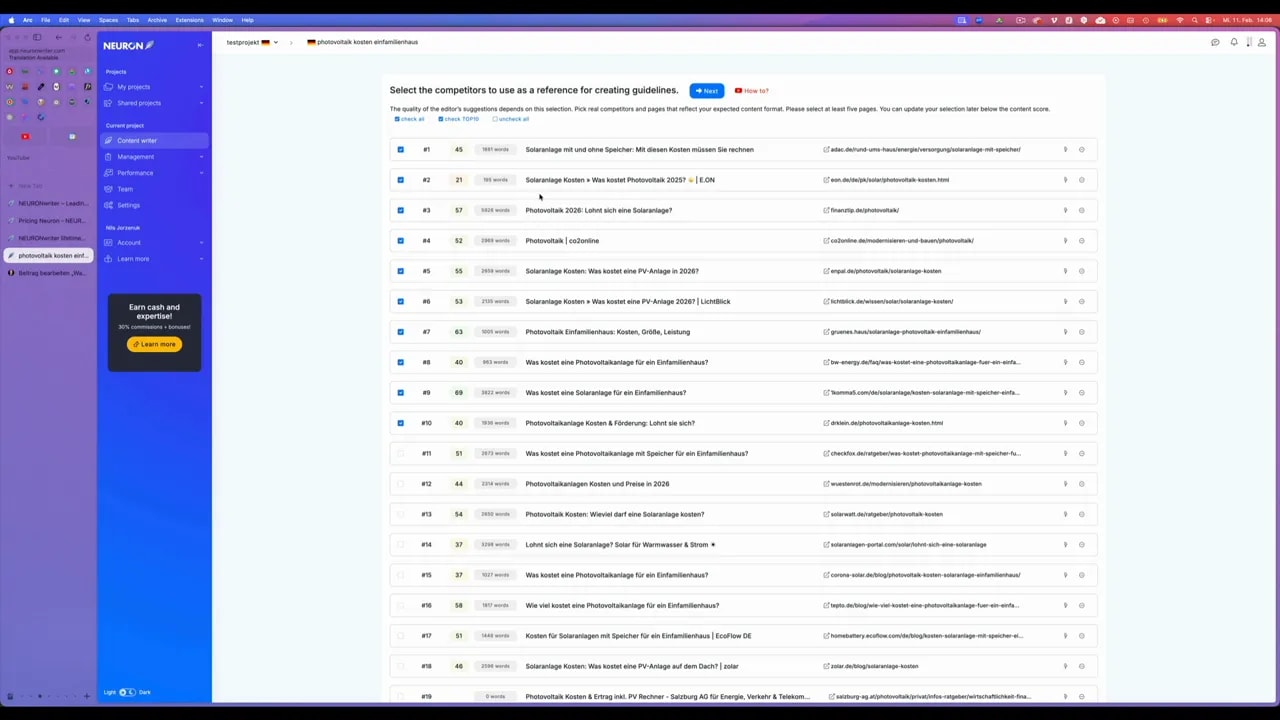
Task: Untick the checkbox for competitor #5
Action: pyautogui.click(x=400, y=270)
